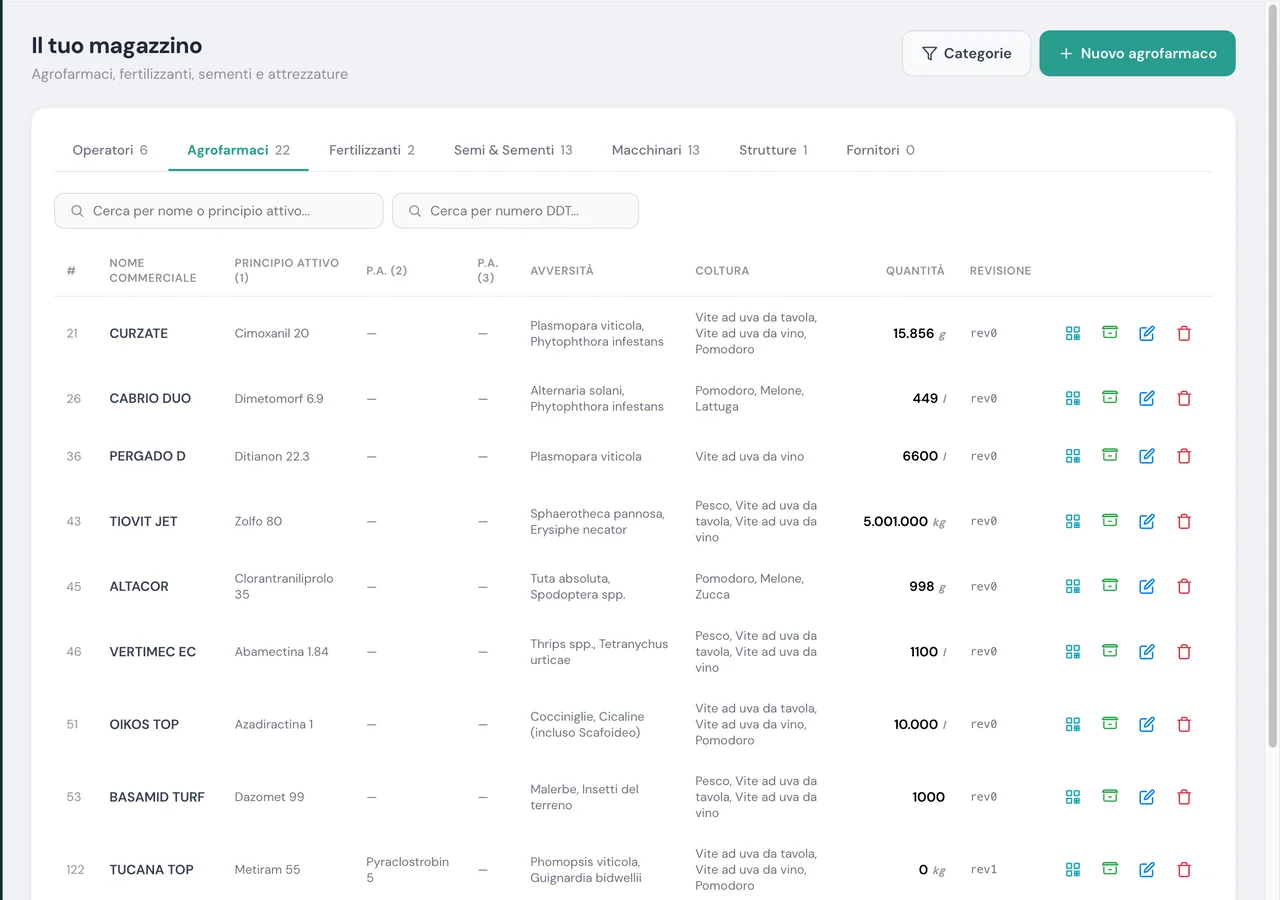1280x900 pixels.
Task: Open QR code for VERTIMEC EC
Action: pos(1073,651)
